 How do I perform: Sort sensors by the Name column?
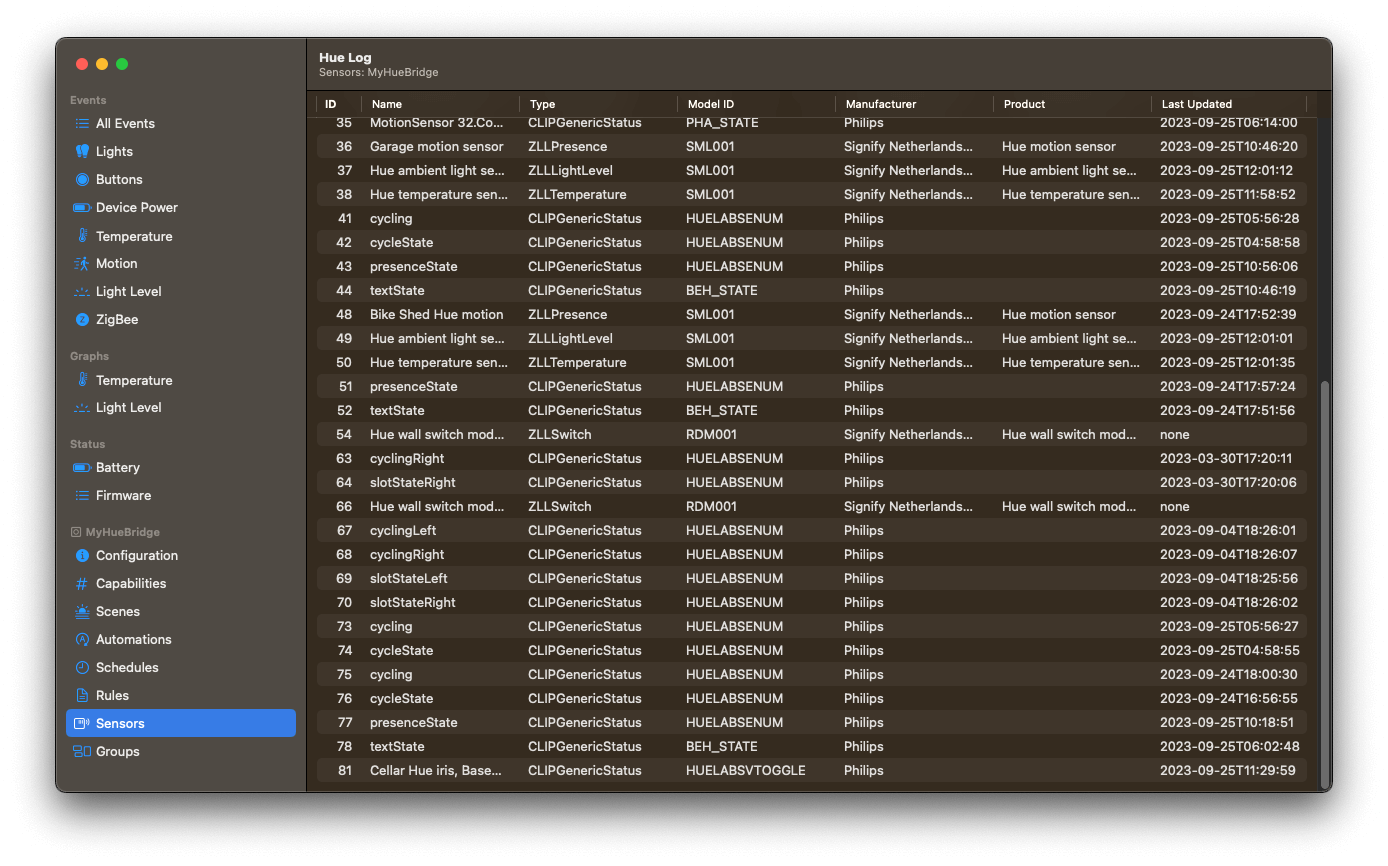tap(385, 104)
